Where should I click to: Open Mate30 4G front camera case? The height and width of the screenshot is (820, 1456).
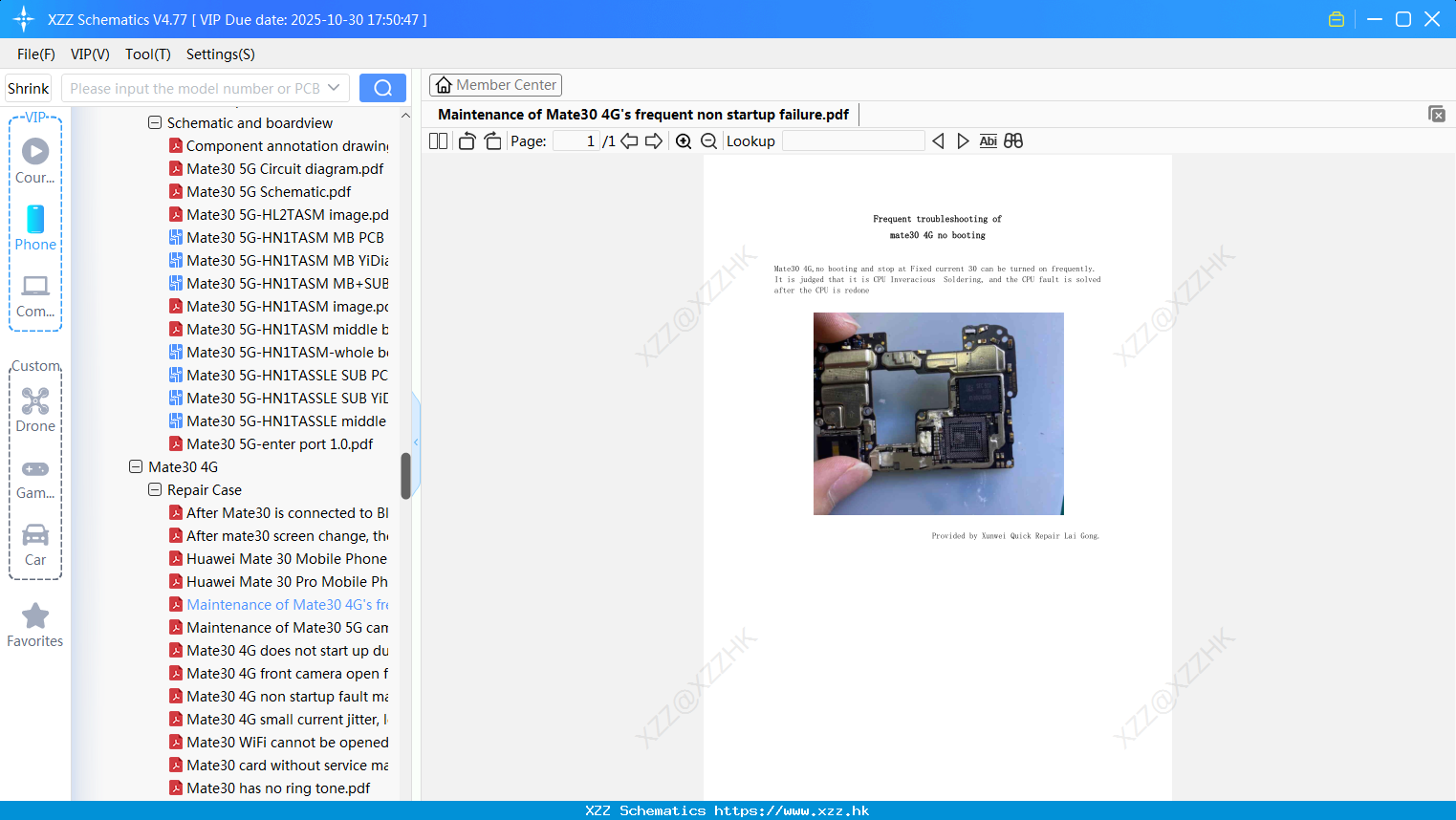(278, 673)
